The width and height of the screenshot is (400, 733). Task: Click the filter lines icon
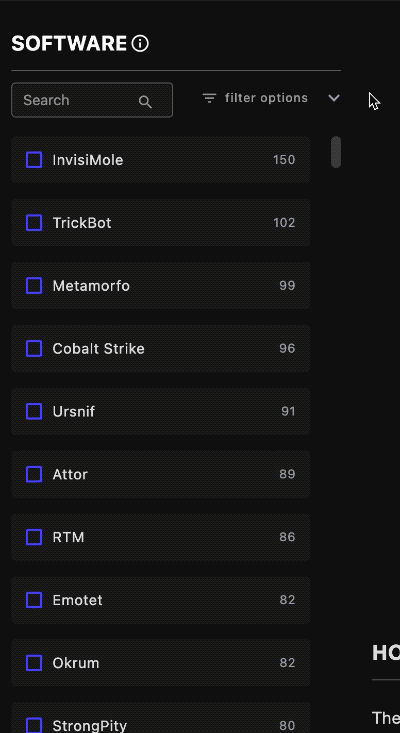pos(209,98)
